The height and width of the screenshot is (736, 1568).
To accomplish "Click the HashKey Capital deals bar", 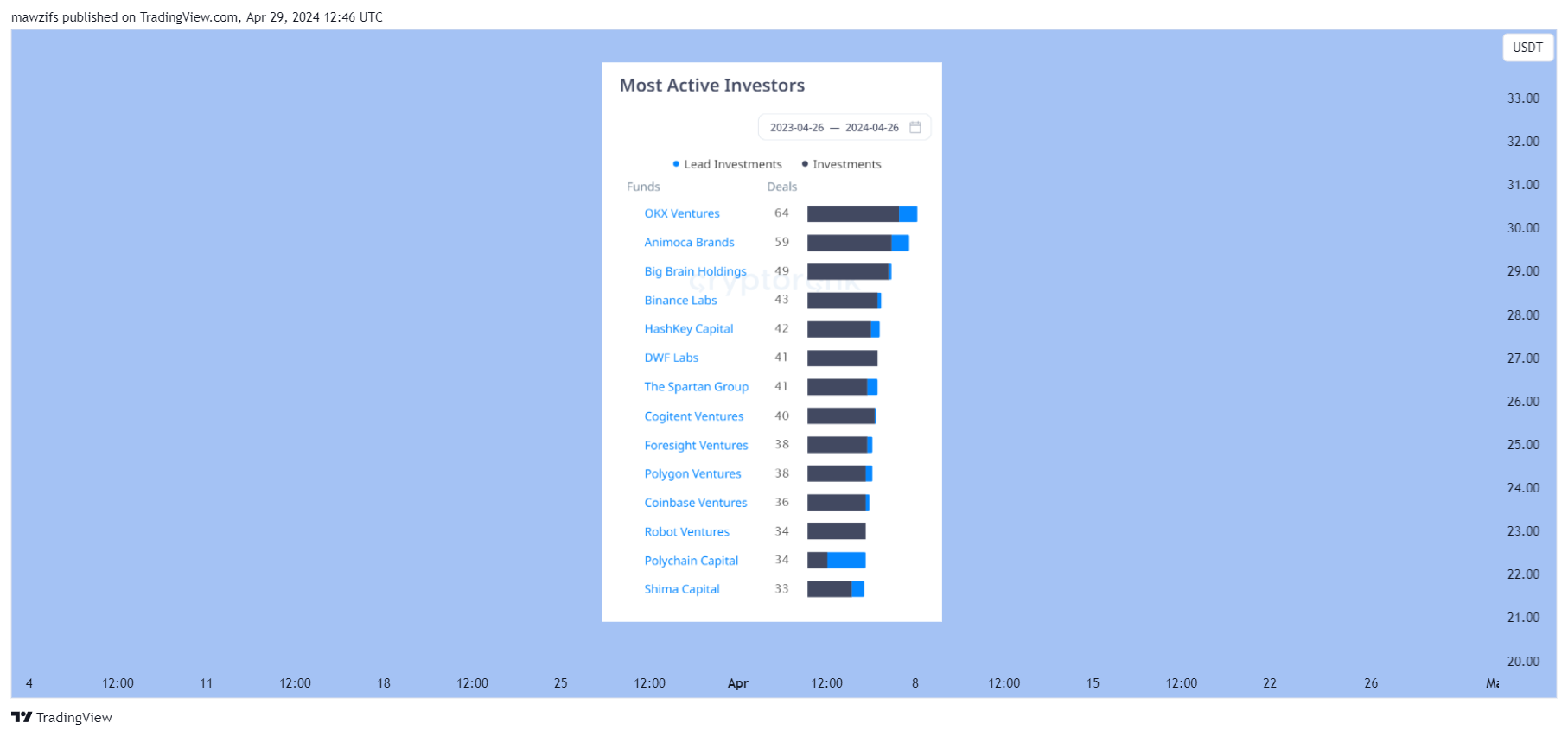I will pos(843,329).
